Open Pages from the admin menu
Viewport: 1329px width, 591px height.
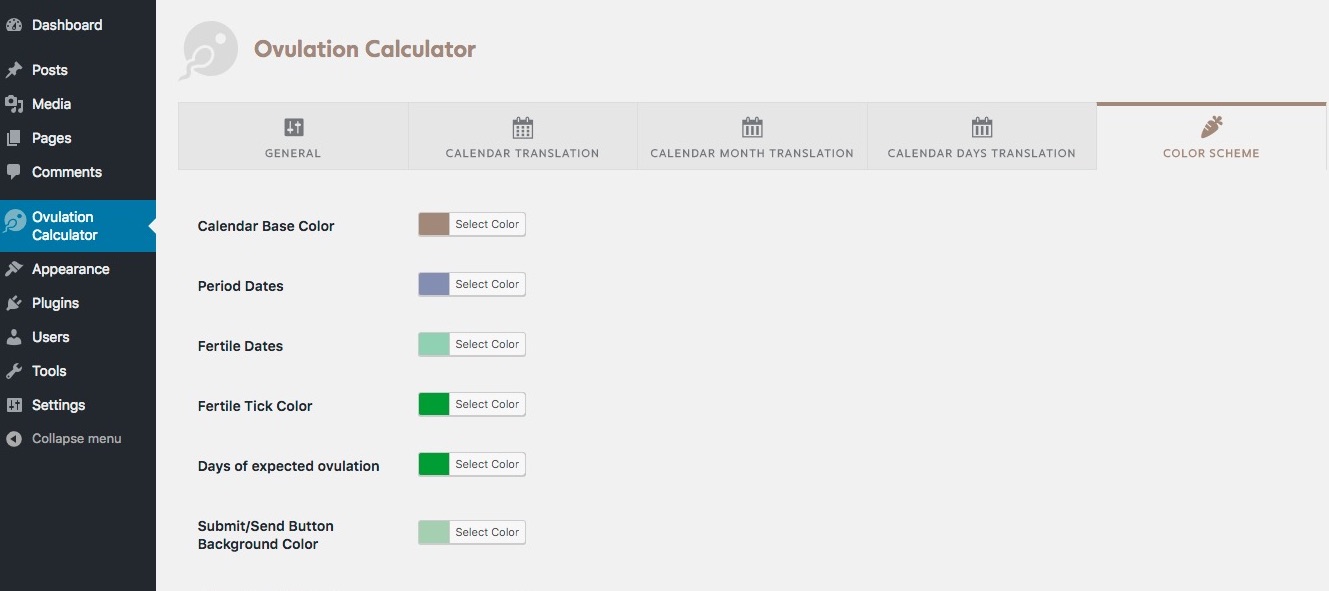[x=78, y=138]
